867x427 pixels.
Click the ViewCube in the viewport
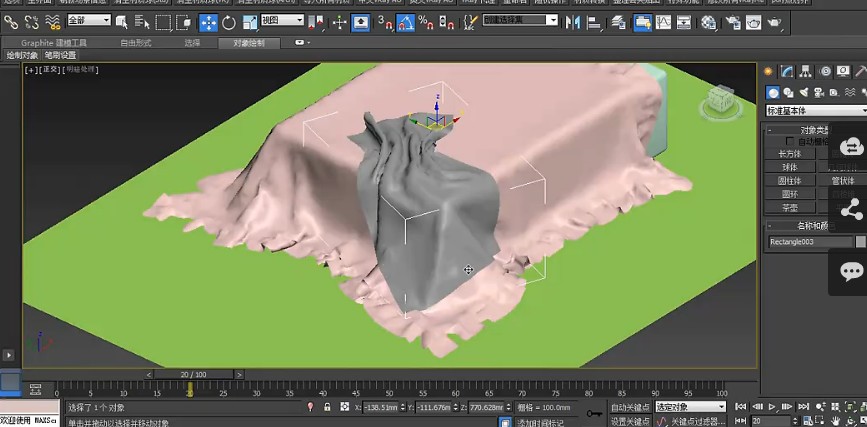717,100
